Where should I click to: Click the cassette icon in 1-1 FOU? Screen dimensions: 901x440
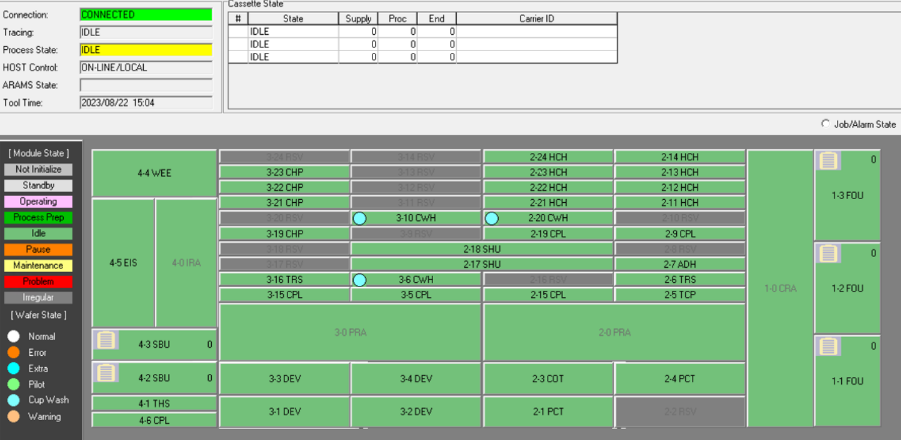pos(828,347)
